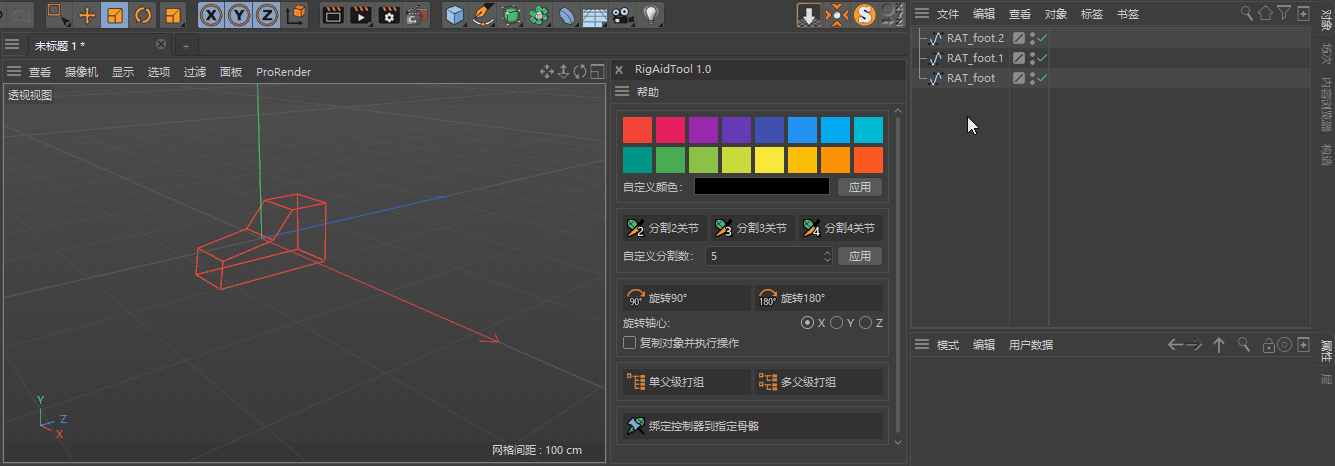1335x466 pixels.
Task: Select Y rotation axis radio
Action: pos(836,323)
